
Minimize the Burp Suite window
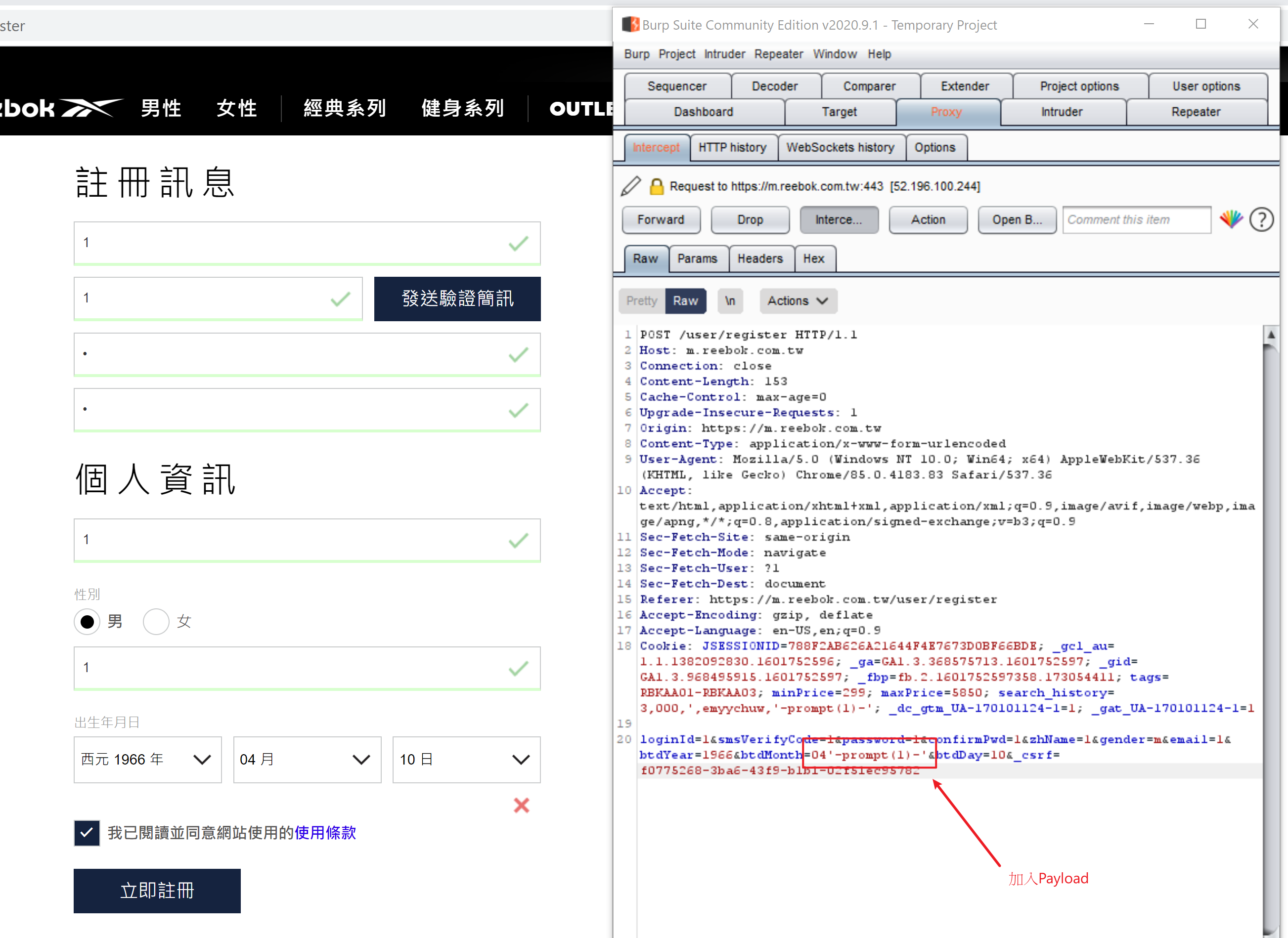coord(1149,24)
